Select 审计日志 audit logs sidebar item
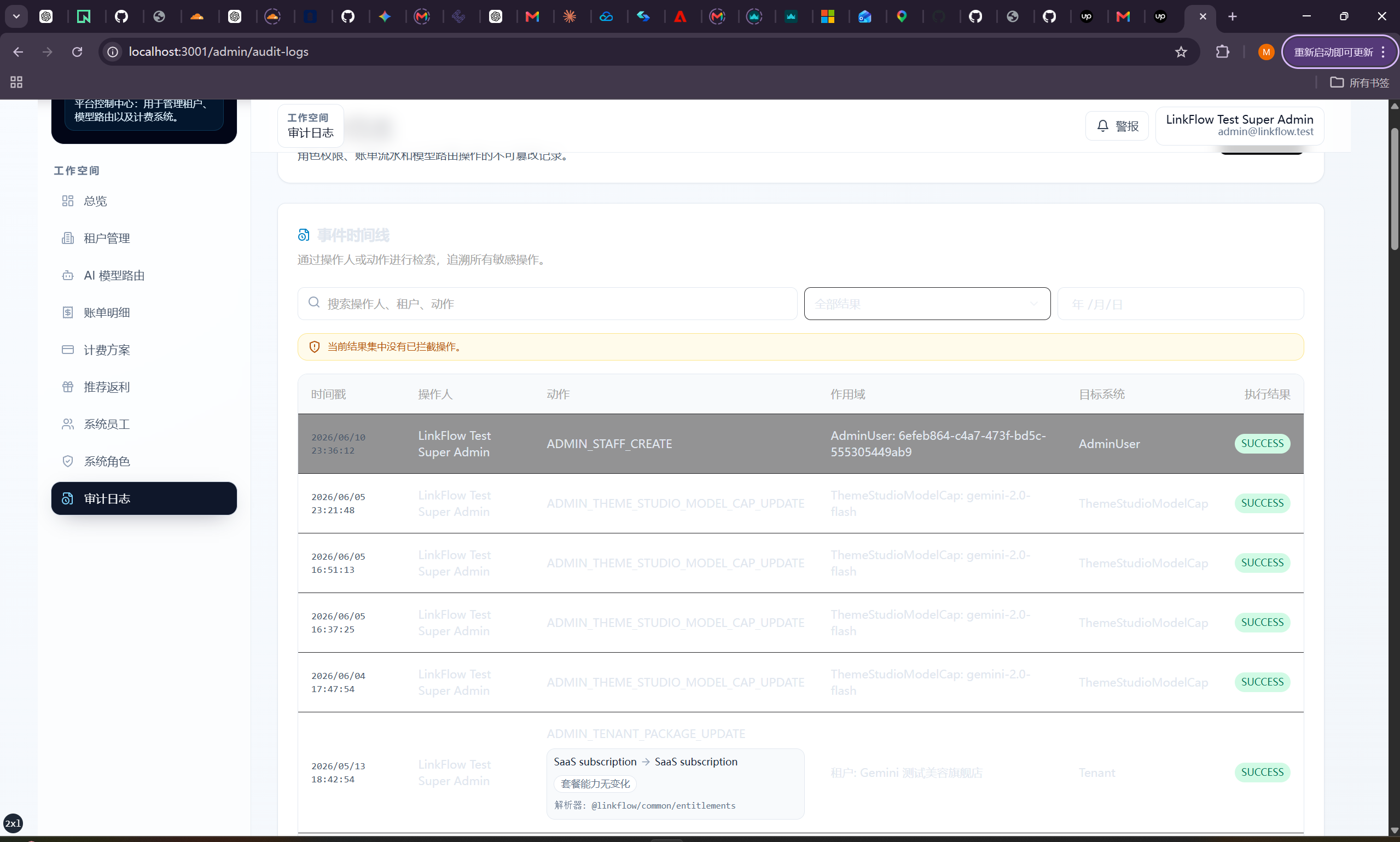 click(x=143, y=498)
